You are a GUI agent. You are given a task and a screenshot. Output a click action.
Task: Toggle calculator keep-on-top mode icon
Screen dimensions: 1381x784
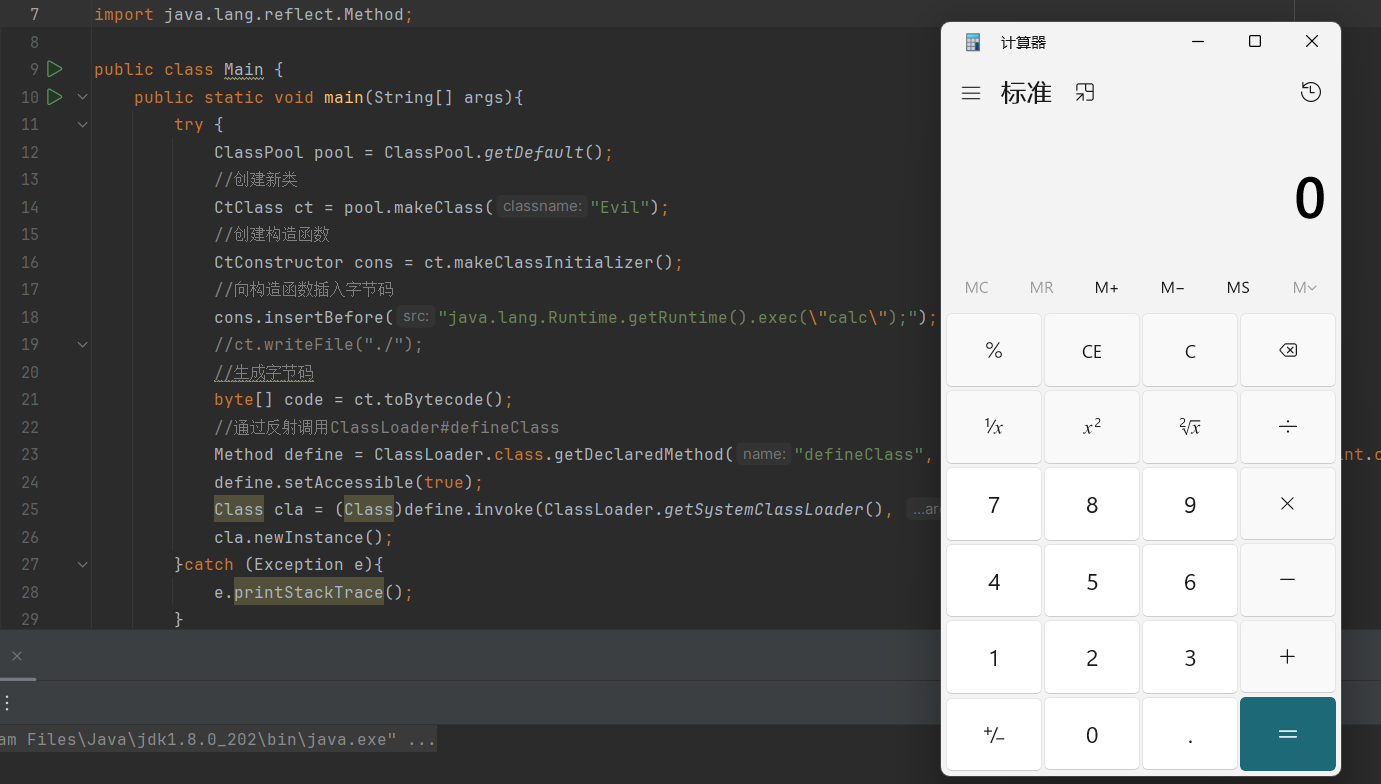click(x=1085, y=93)
